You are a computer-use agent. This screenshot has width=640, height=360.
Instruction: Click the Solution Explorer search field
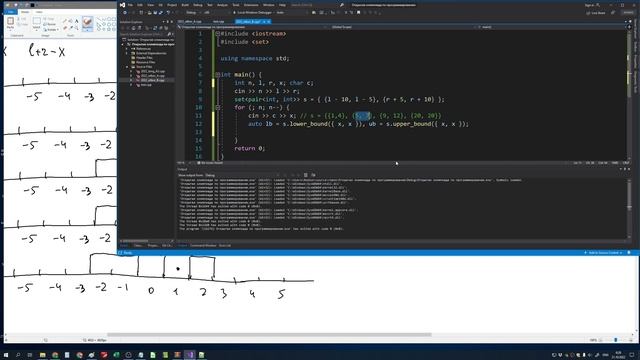143,34
